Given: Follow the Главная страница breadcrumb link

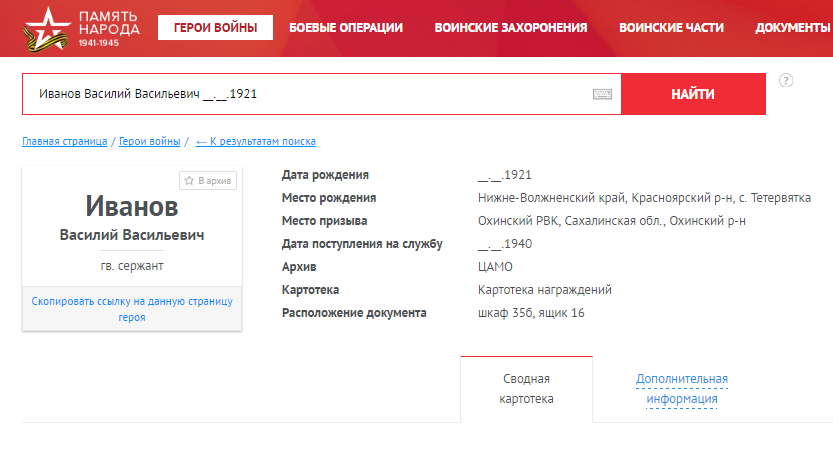Looking at the screenshot, I should [x=64, y=141].
